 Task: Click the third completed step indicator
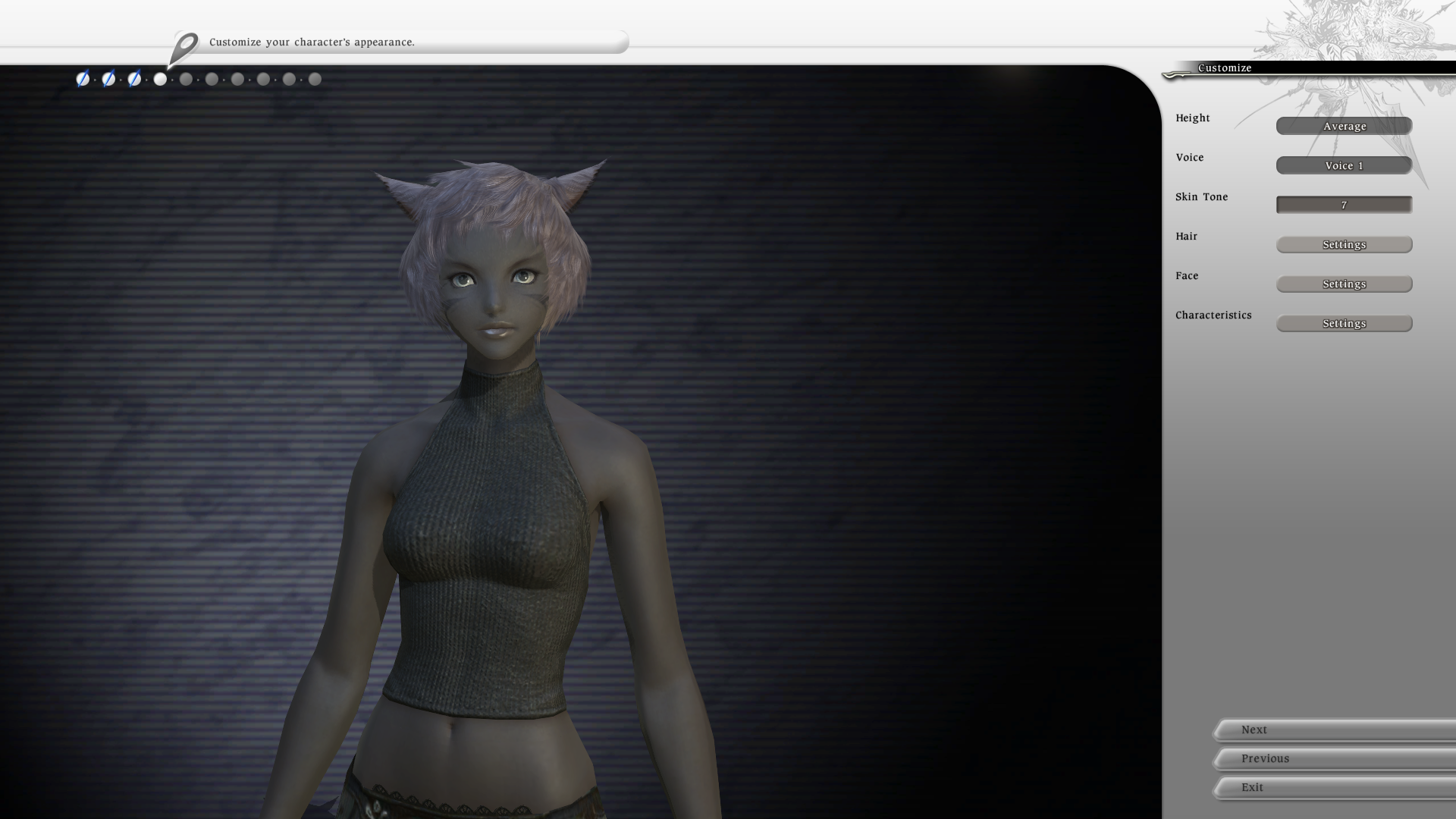(x=134, y=79)
